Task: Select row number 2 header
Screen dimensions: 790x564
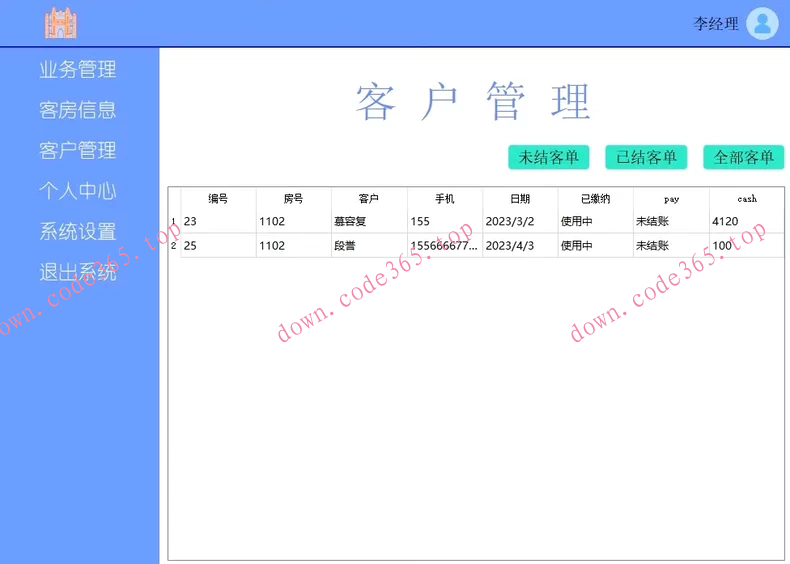Action: 174,245
